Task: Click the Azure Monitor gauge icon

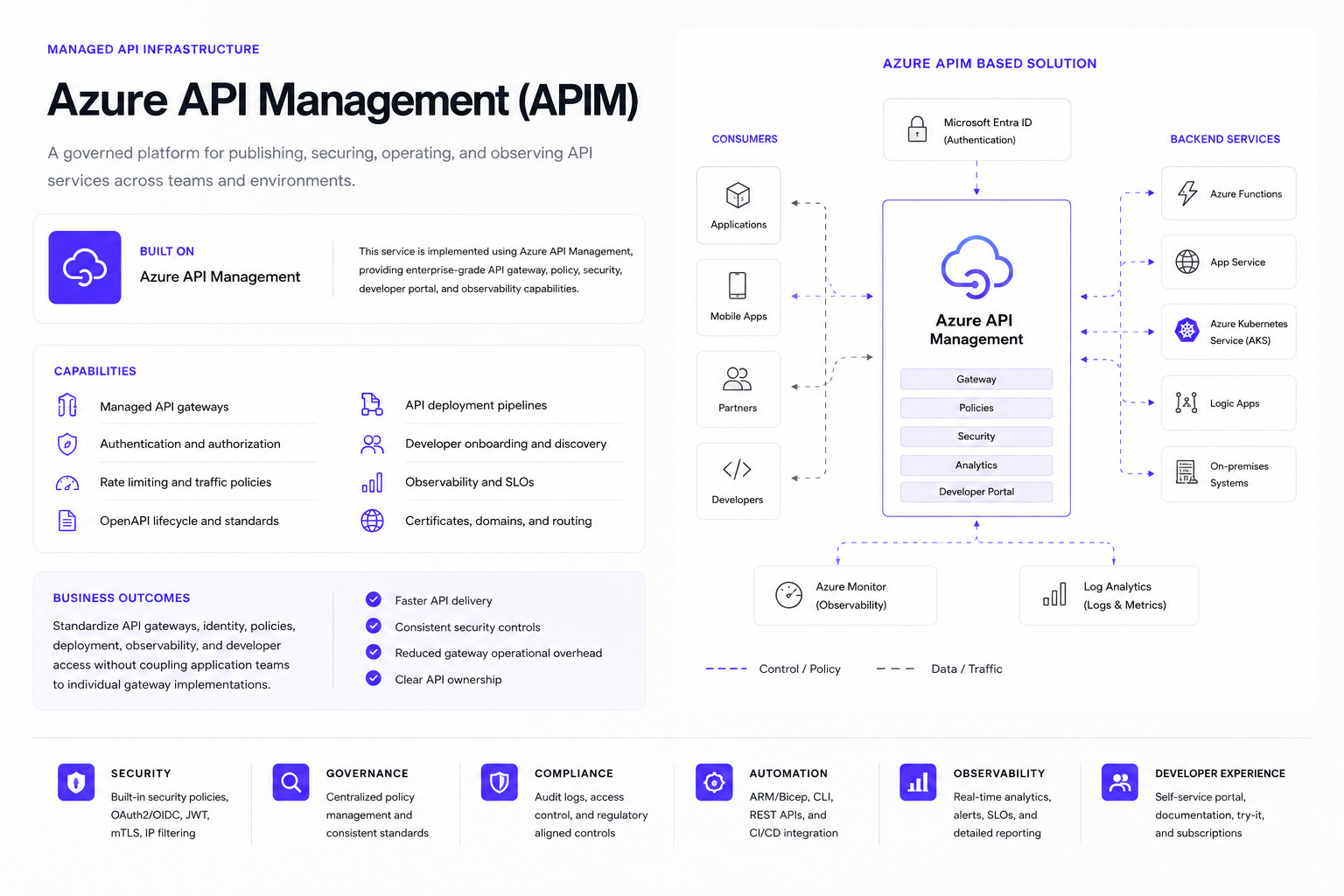Action: (788, 595)
